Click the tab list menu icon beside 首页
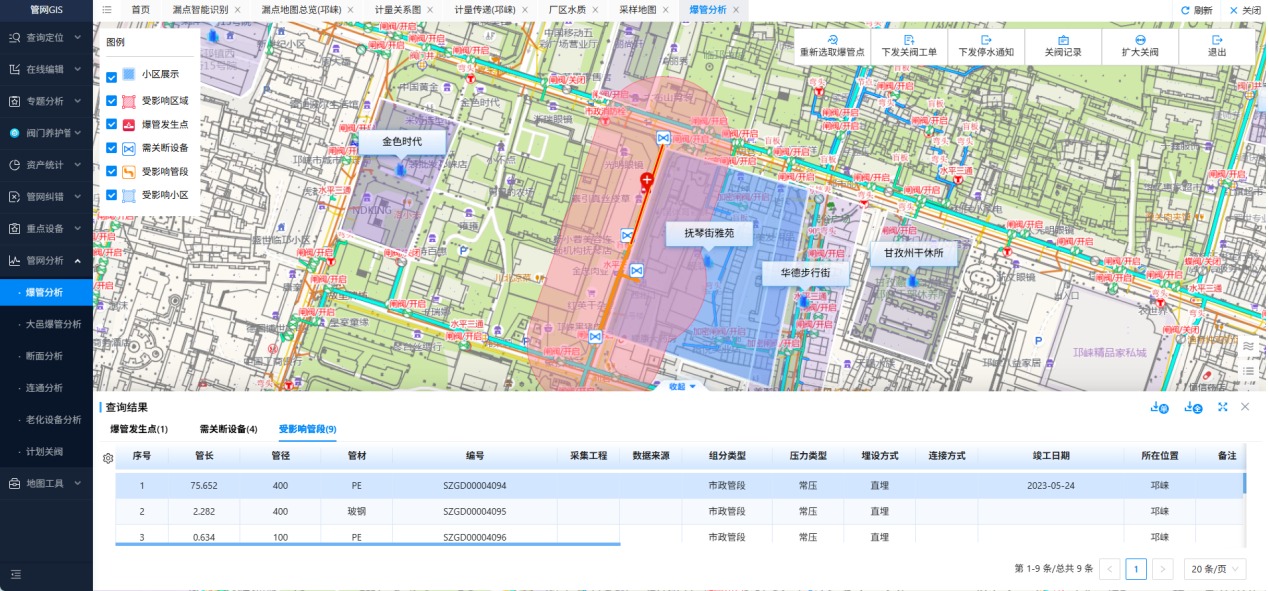Viewport: 1268px width, 591px height. click(107, 9)
